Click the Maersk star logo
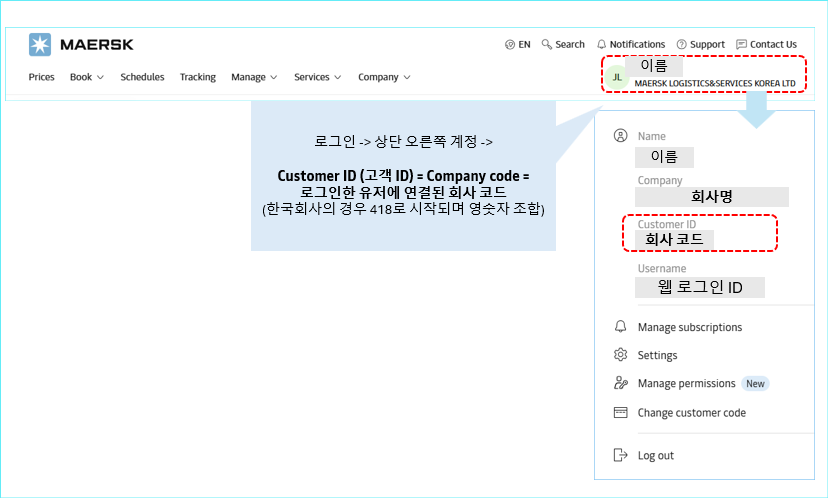Image resolution: width=828 pixels, height=498 pixels. tap(40, 44)
